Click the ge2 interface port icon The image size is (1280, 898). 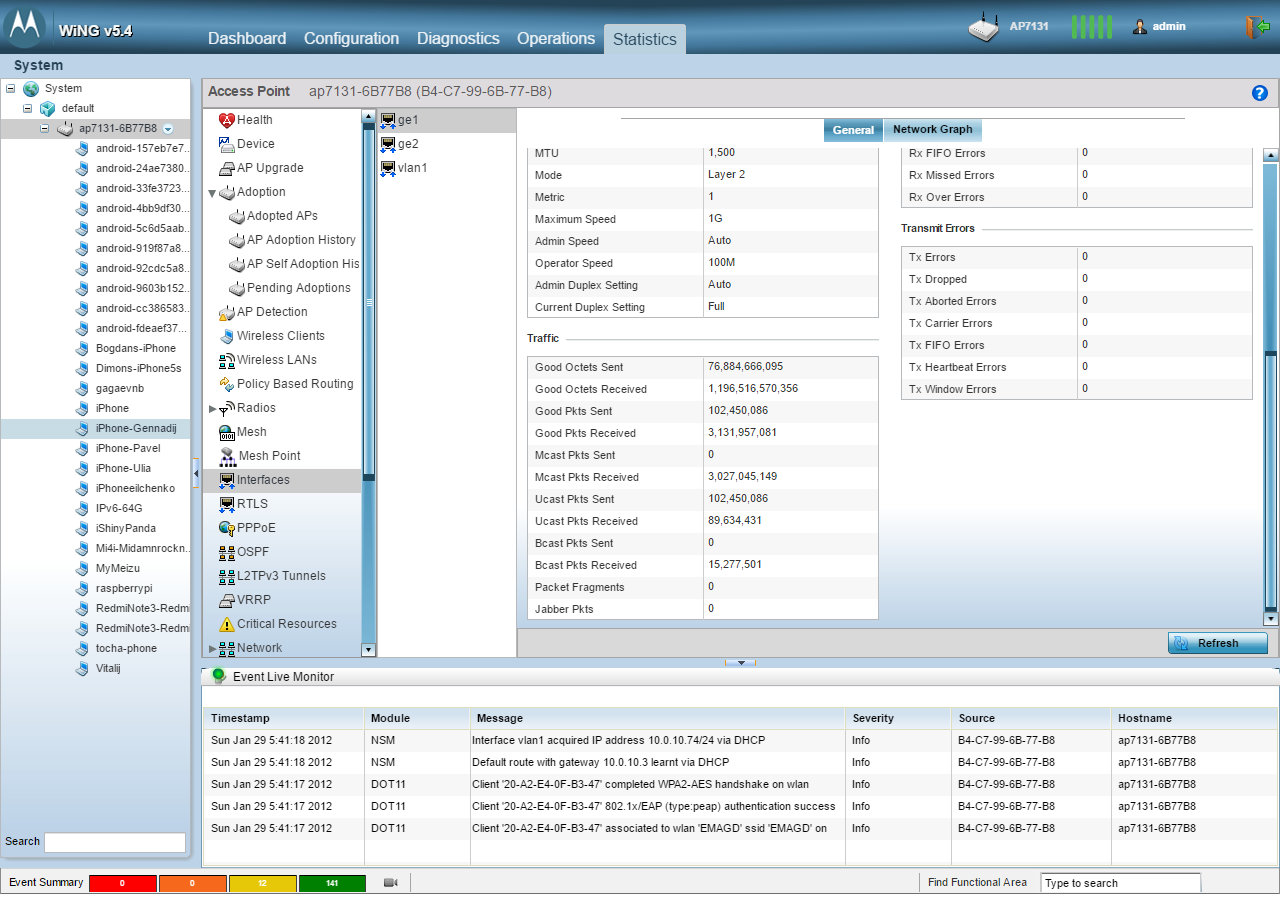[x=388, y=144]
